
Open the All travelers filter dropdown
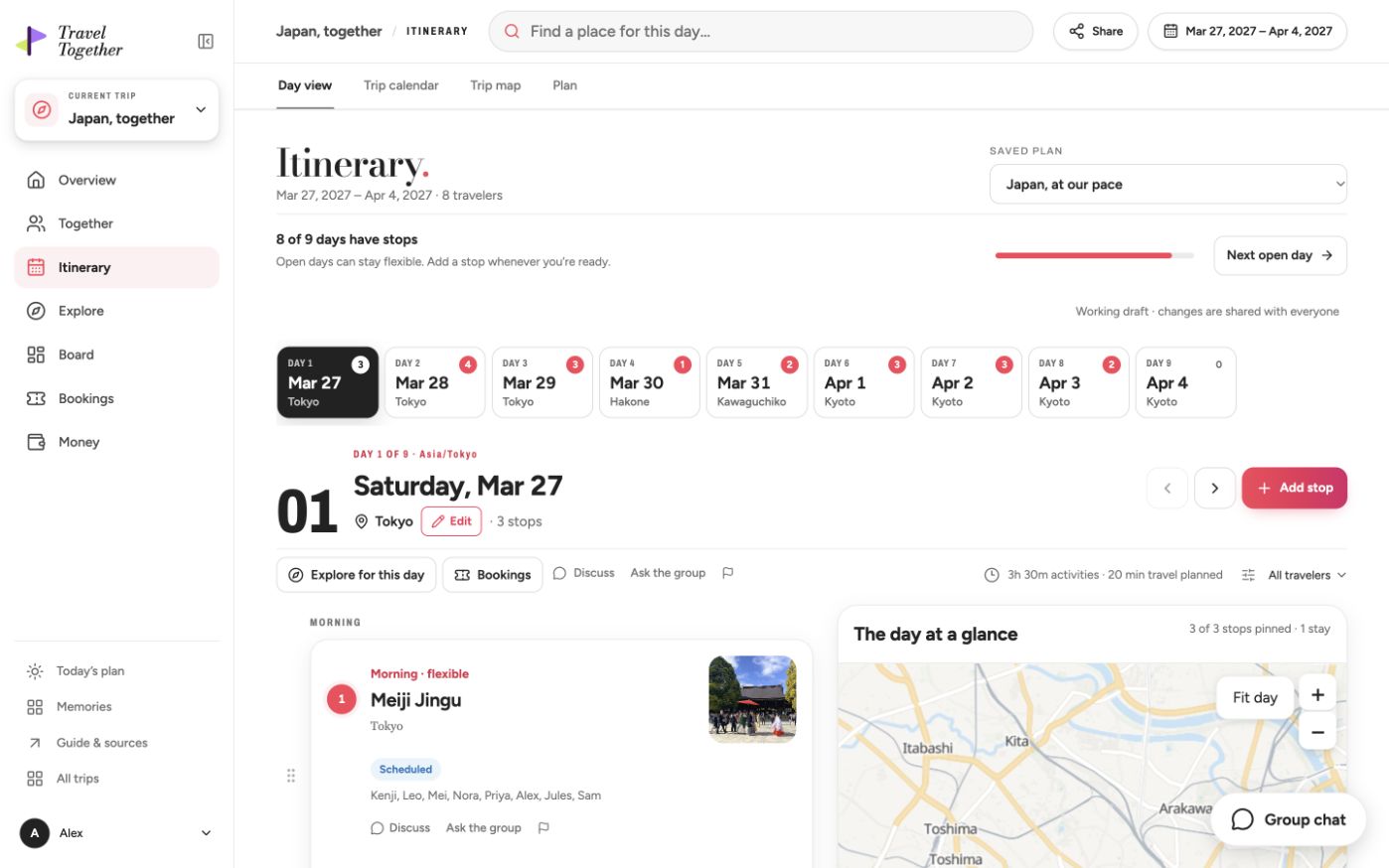[x=1307, y=575]
